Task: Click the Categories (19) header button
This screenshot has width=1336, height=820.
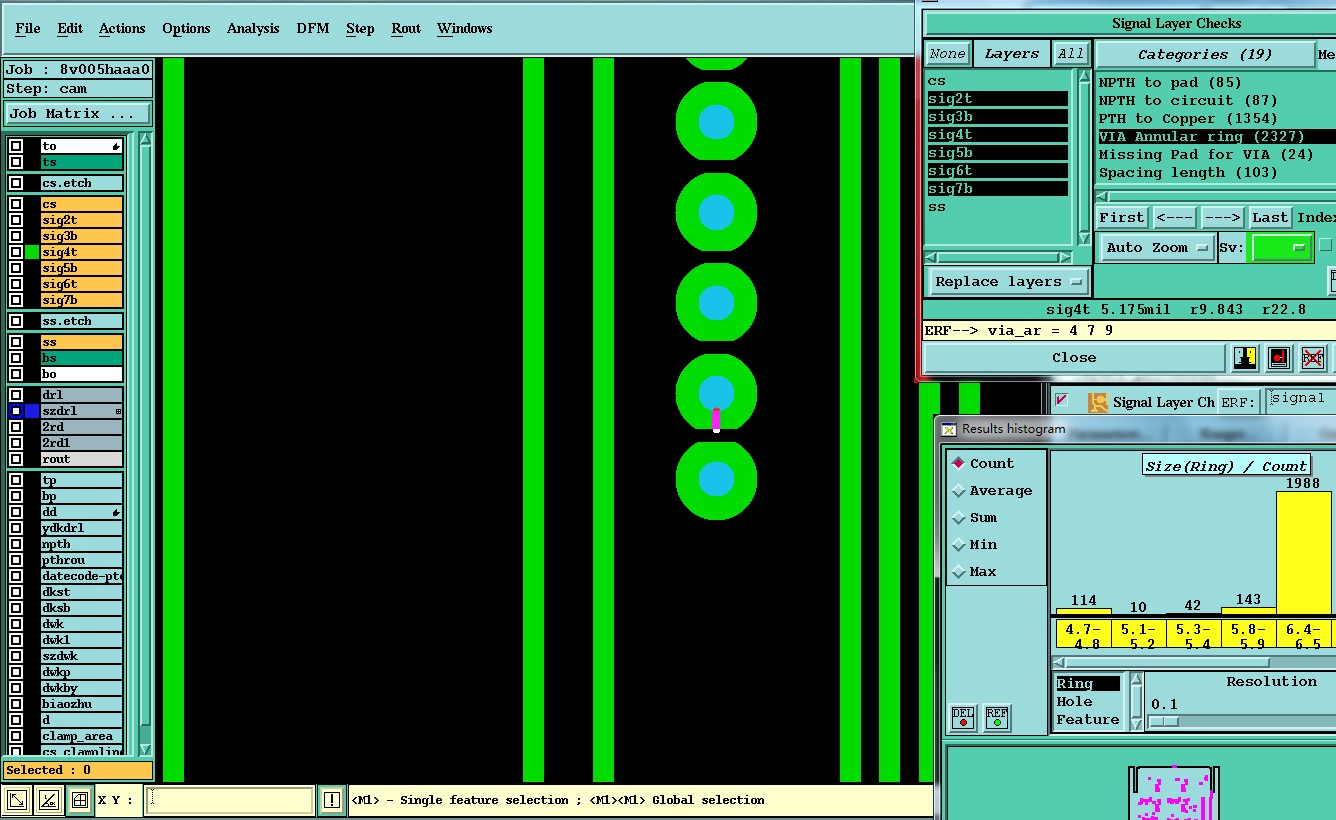Action: [x=1205, y=54]
